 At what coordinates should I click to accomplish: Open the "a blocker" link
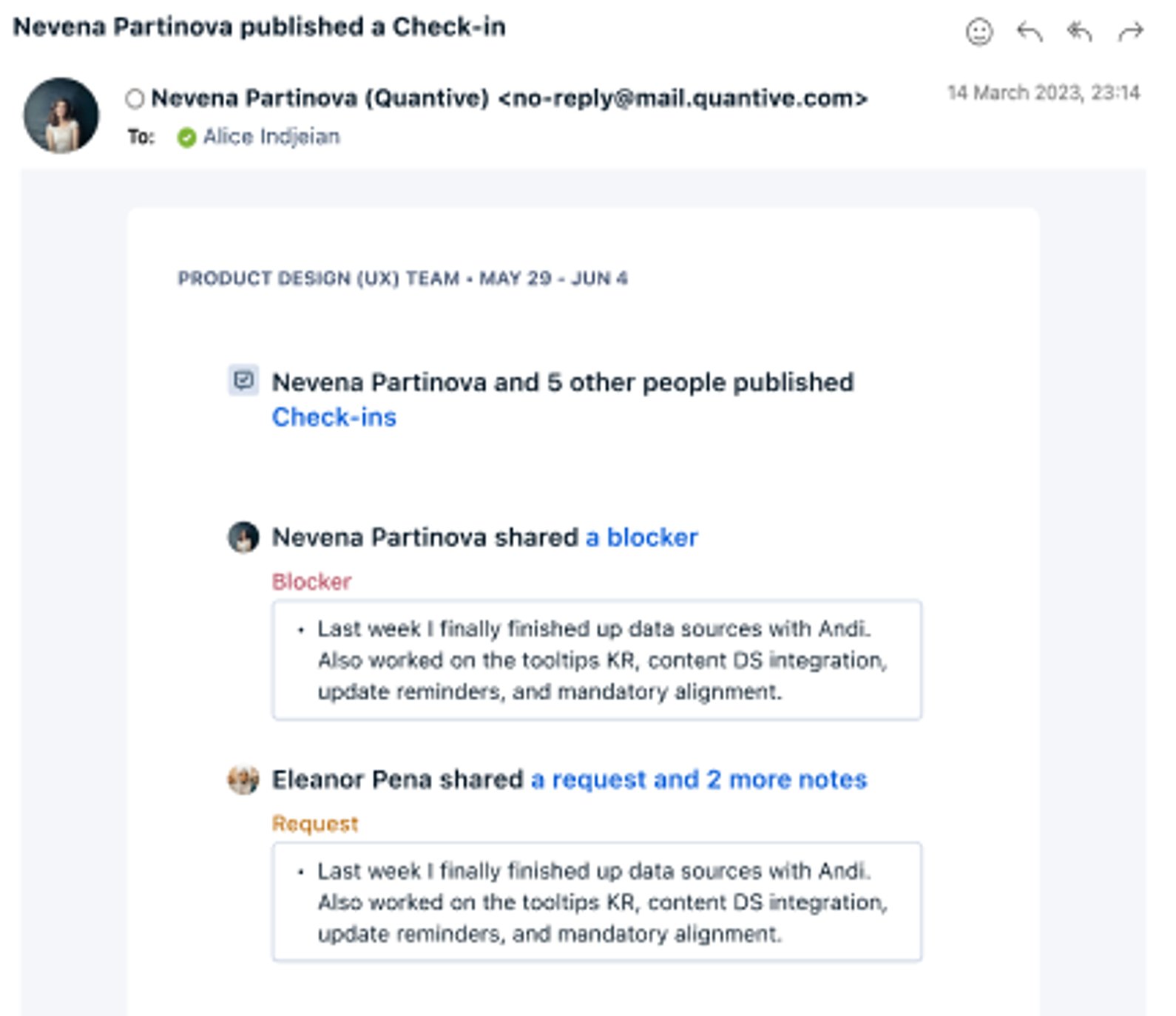click(641, 538)
